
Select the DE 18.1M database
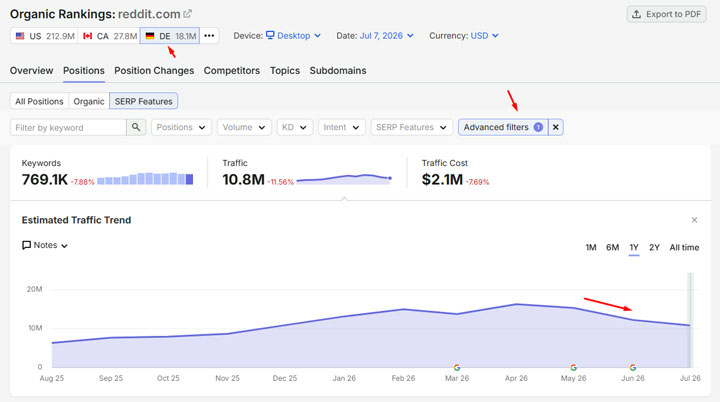pos(170,36)
